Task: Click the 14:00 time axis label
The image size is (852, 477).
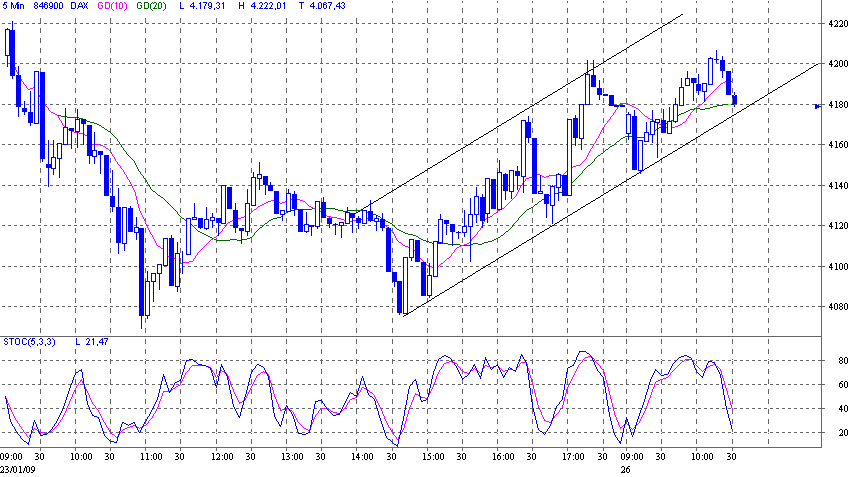Action: pyautogui.click(x=362, y=457)
